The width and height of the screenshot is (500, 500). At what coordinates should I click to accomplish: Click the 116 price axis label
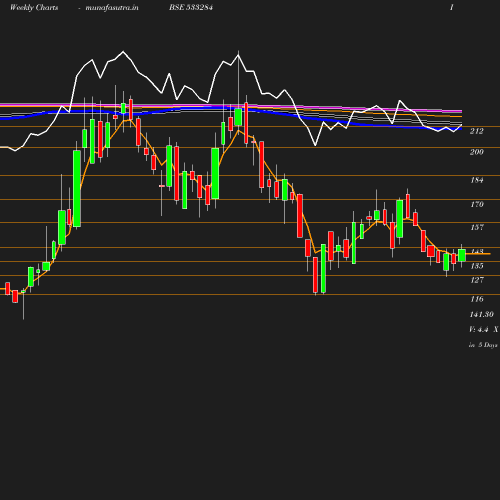[477, 299]
